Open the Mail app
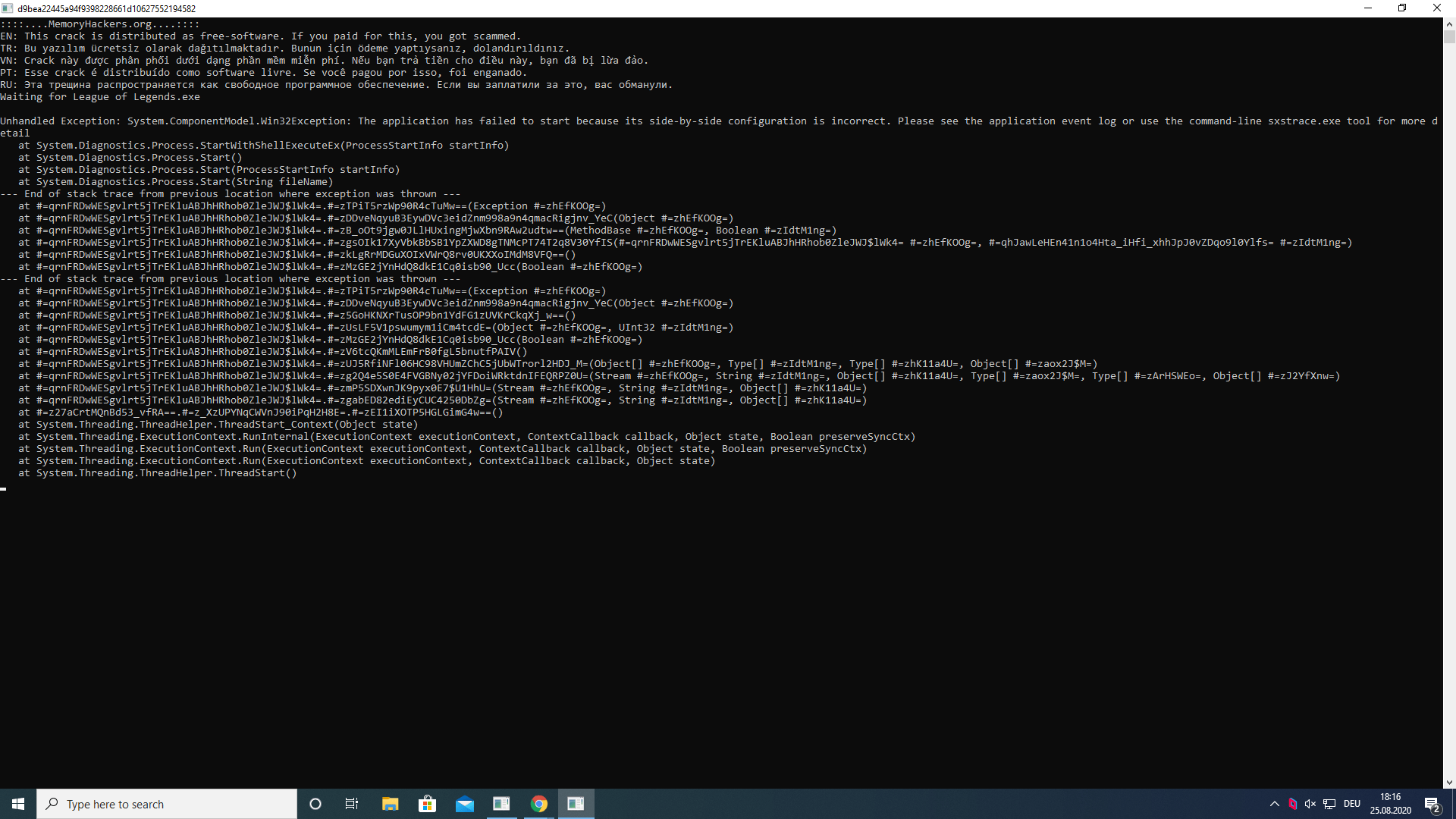 (464, 804)
